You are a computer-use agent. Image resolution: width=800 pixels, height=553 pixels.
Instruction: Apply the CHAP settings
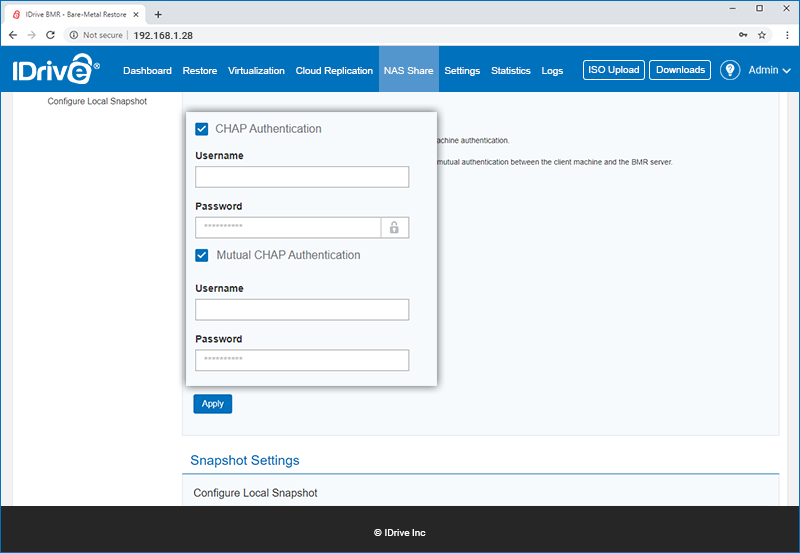(x=212, y=404)
